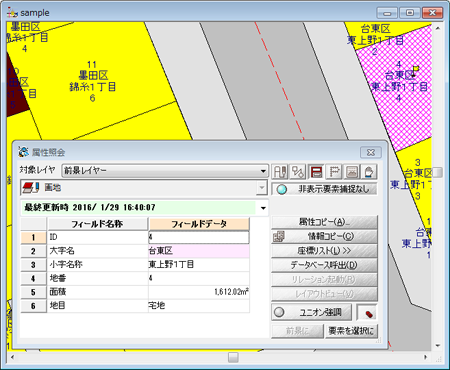
Task: Toggle the red table layout icon
Action: pyautogui.click(x=316, y=172)
